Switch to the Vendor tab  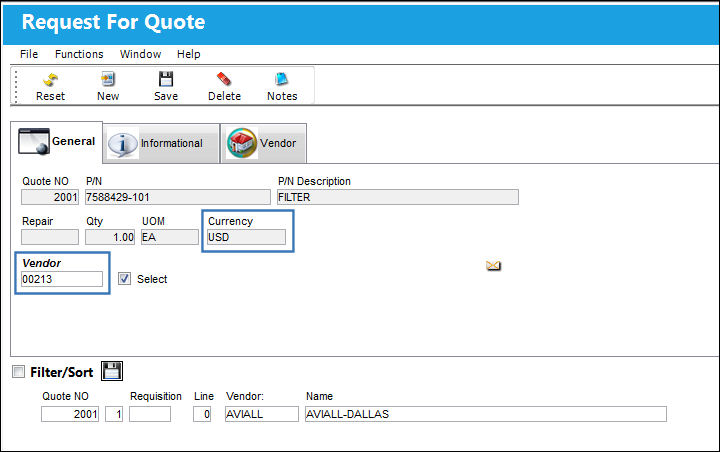coord(264,143)
